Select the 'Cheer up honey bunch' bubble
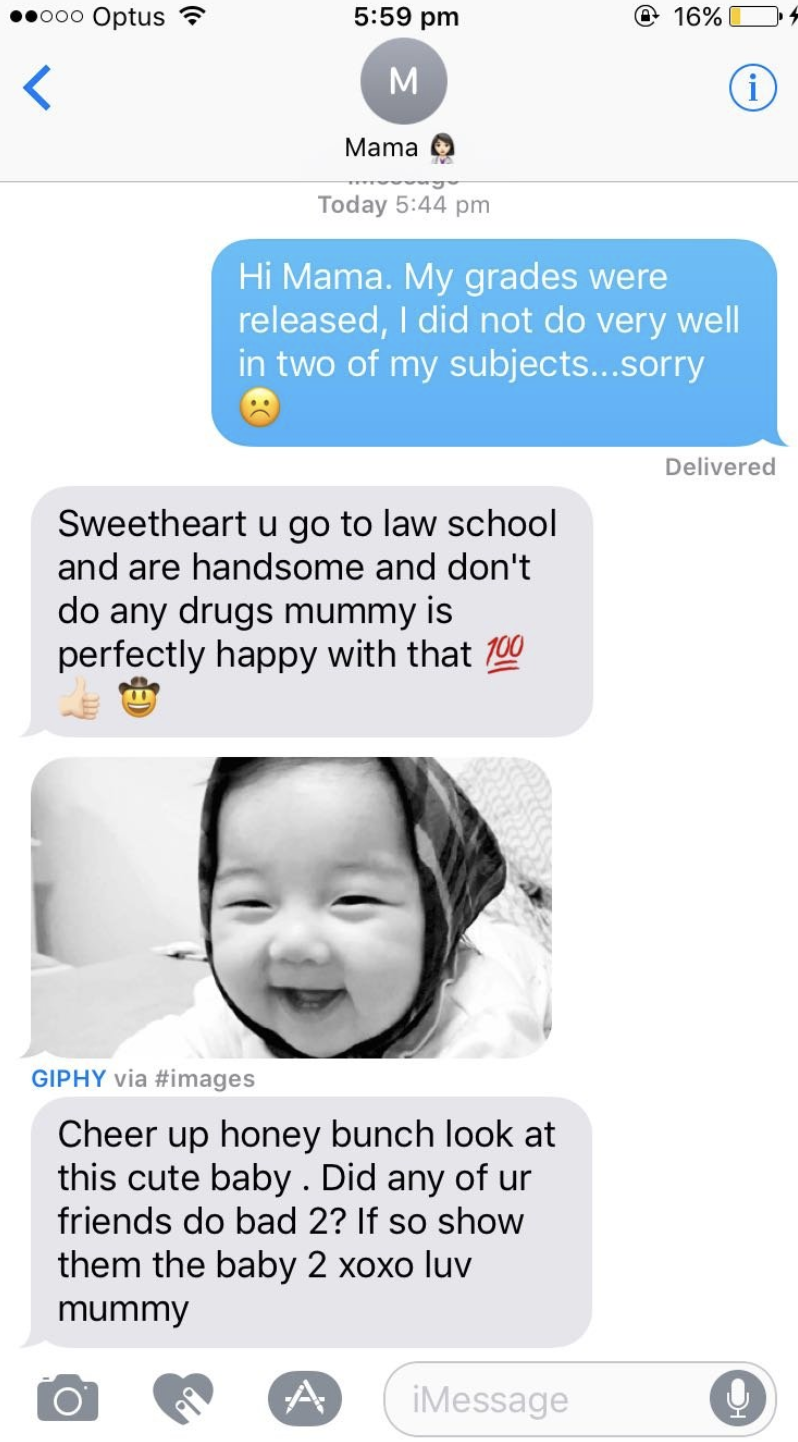Viewport: 798px width, 1442px height. (309, 1221)
